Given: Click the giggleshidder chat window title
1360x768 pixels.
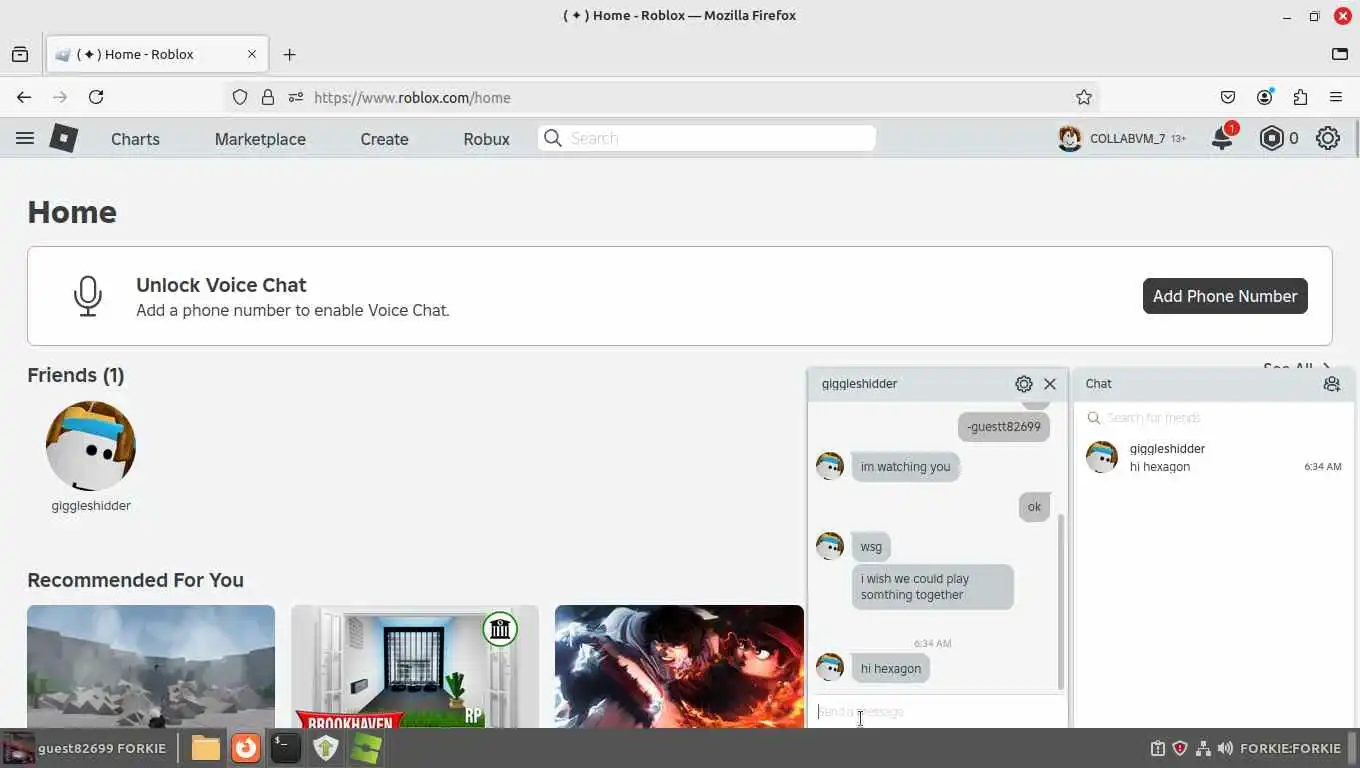Looking at the screenshot, I should tap(860, 384).
